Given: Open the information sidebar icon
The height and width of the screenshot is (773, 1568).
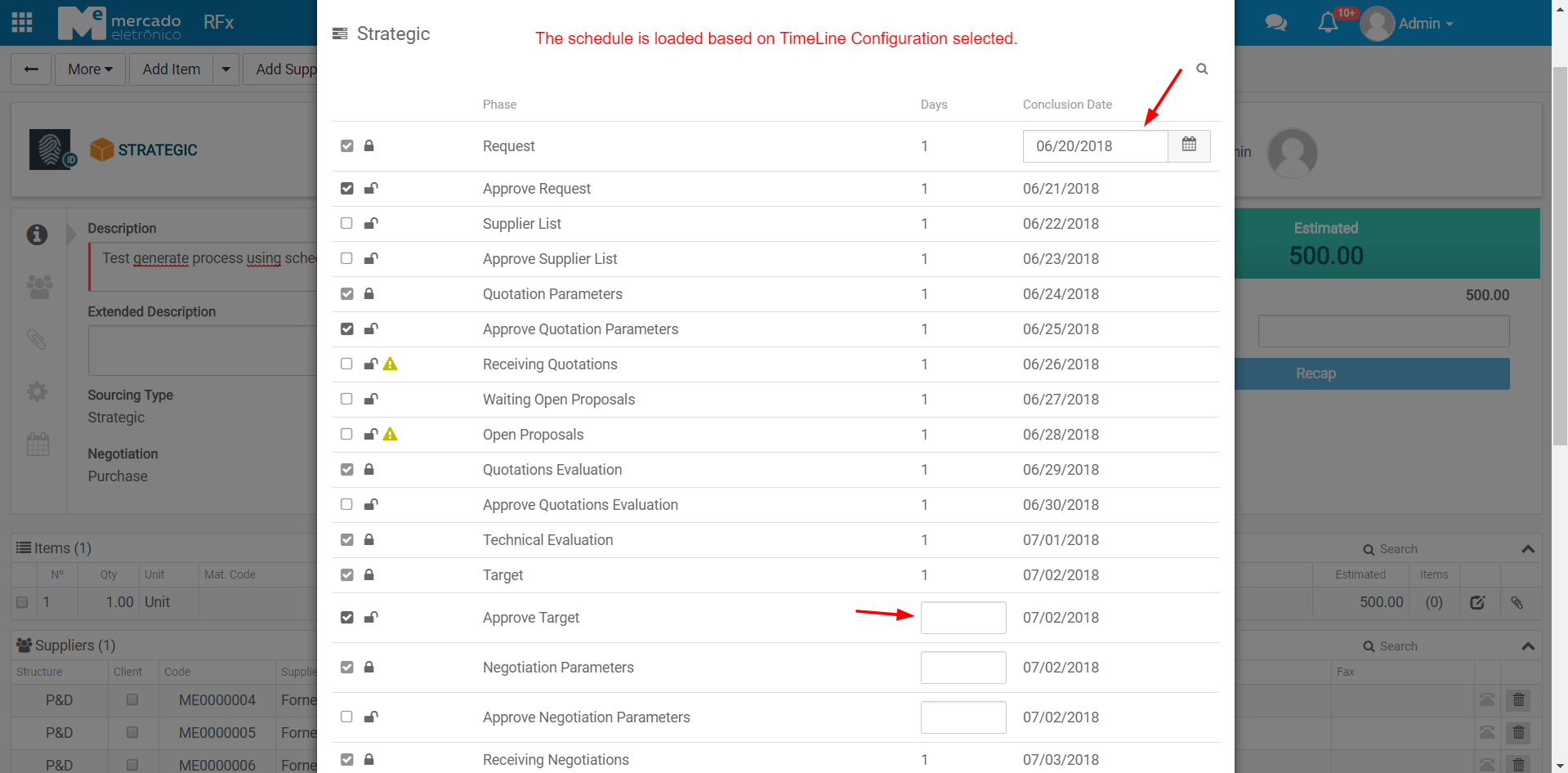Looking at the screenshot, I should click(x=37, y=235).
